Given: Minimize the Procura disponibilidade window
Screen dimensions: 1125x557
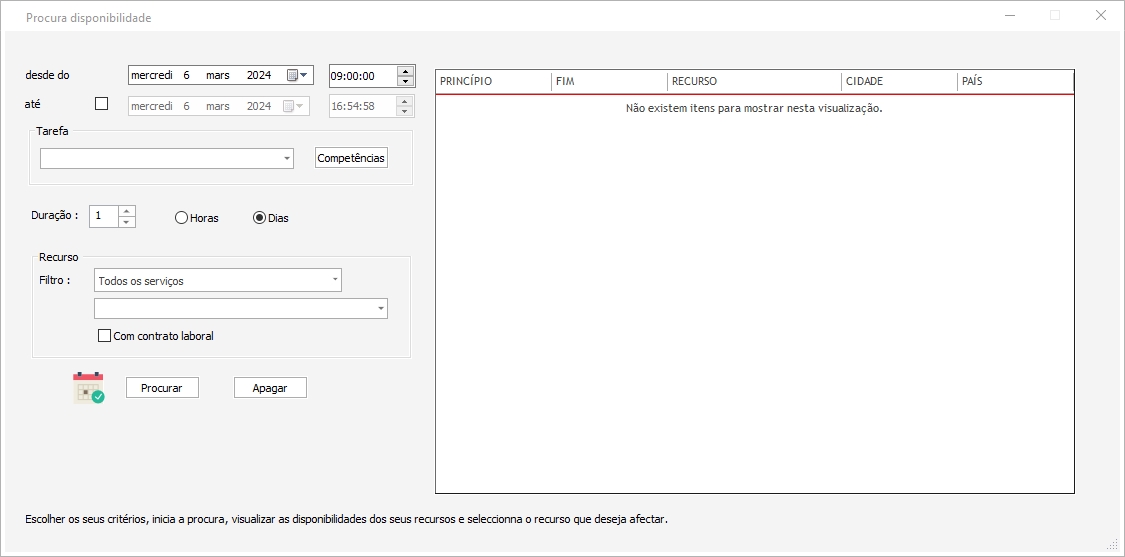Looking at the screenshot, I should coord(1010,15).
